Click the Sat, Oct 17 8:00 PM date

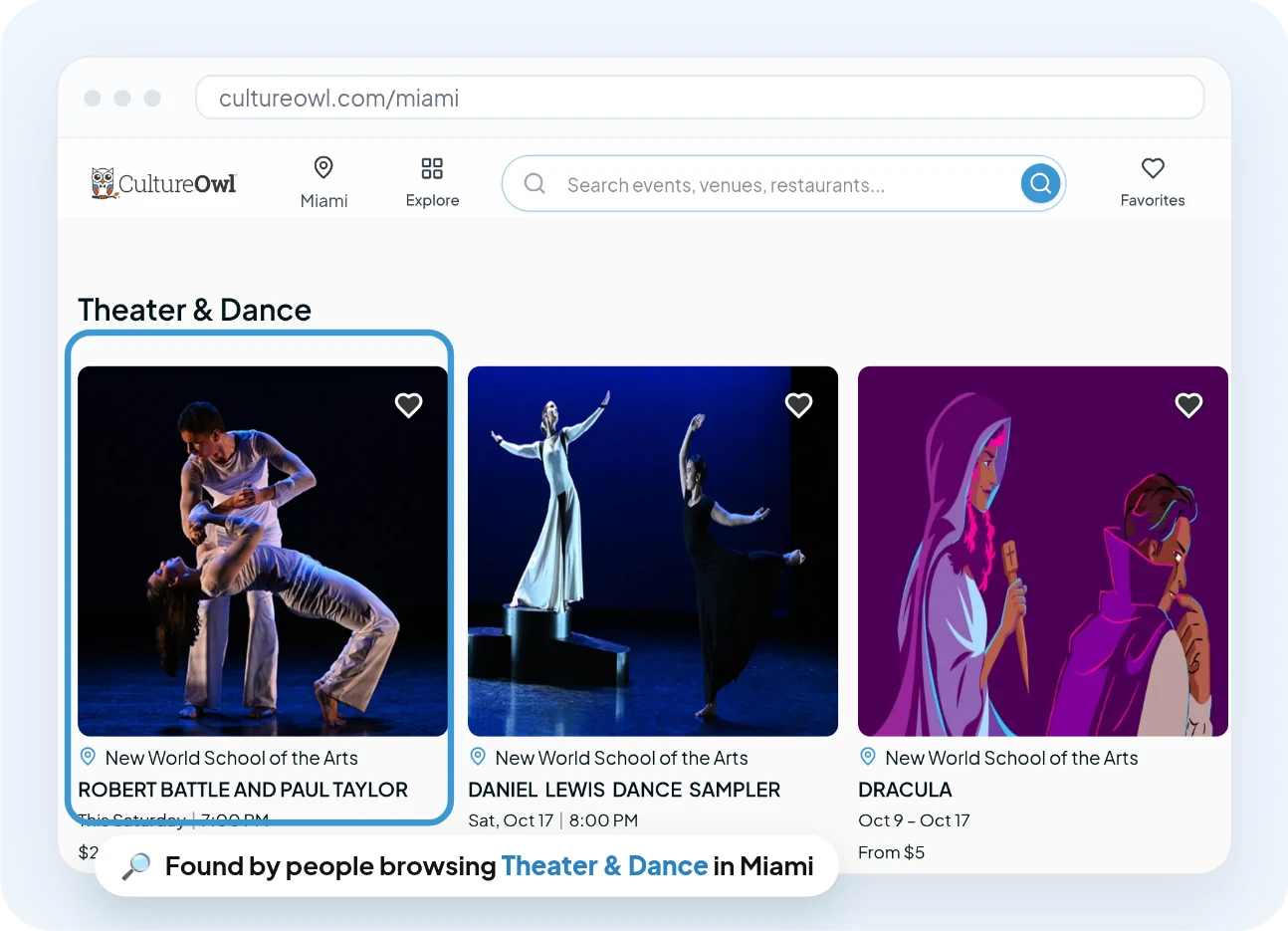[553, 820]
